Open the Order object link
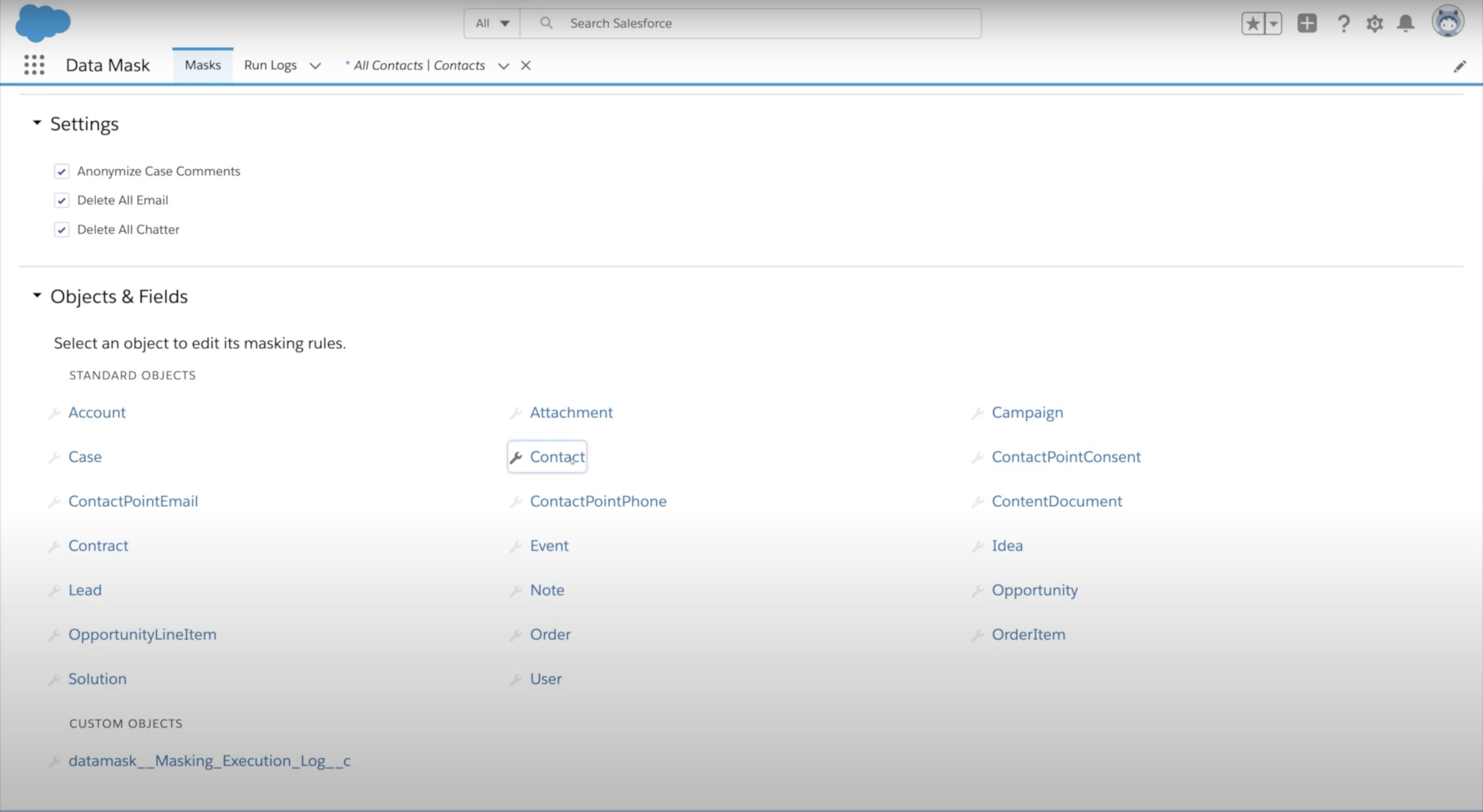The height and width of the screenshot is (812, 1483). click(550, 635)
